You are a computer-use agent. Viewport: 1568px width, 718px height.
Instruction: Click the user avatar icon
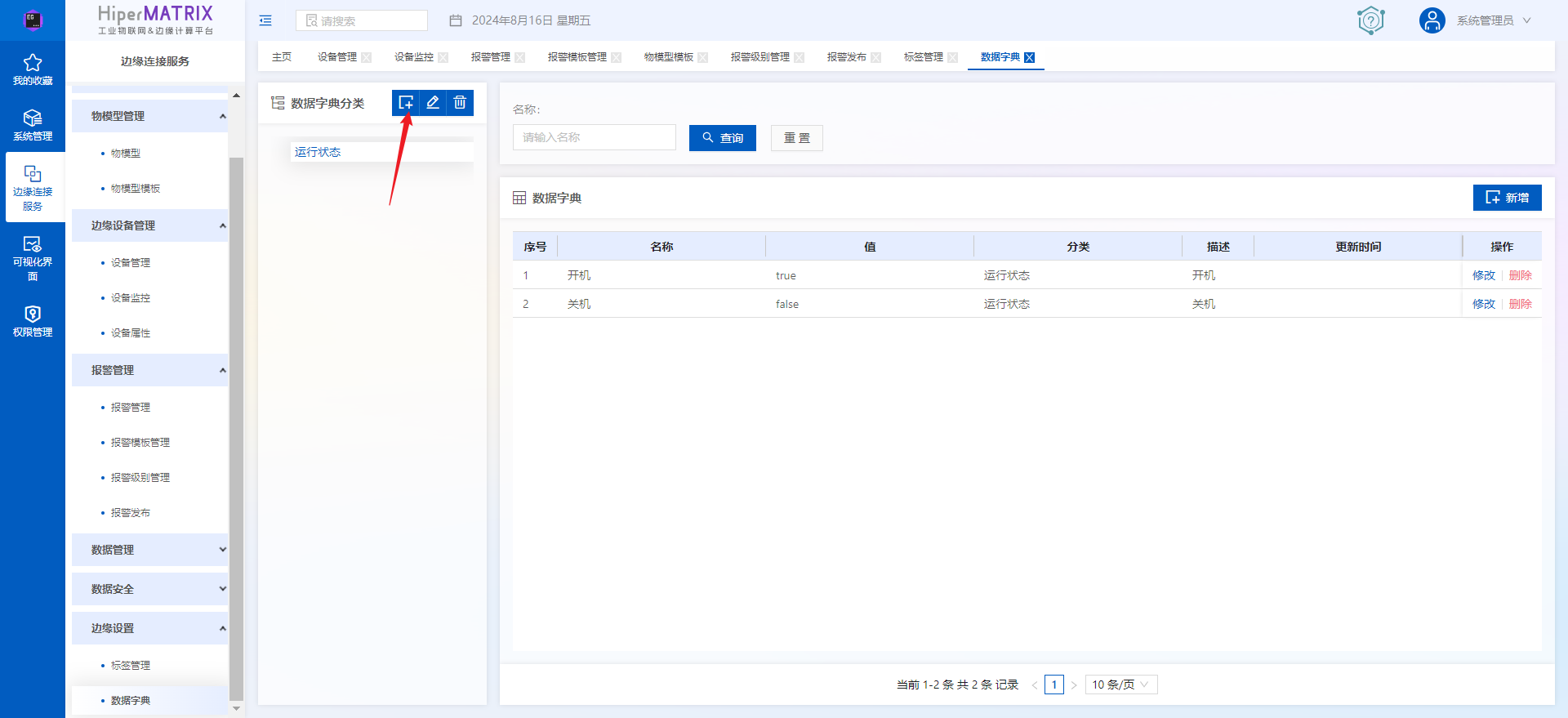coord(1432,20)
